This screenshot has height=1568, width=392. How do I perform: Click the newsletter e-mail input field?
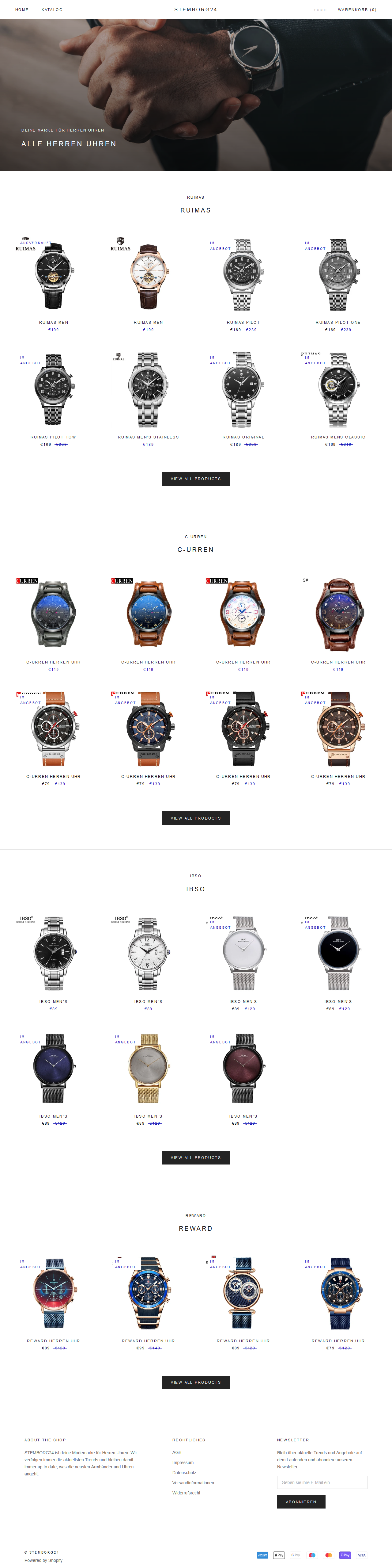coord(322,1482)
